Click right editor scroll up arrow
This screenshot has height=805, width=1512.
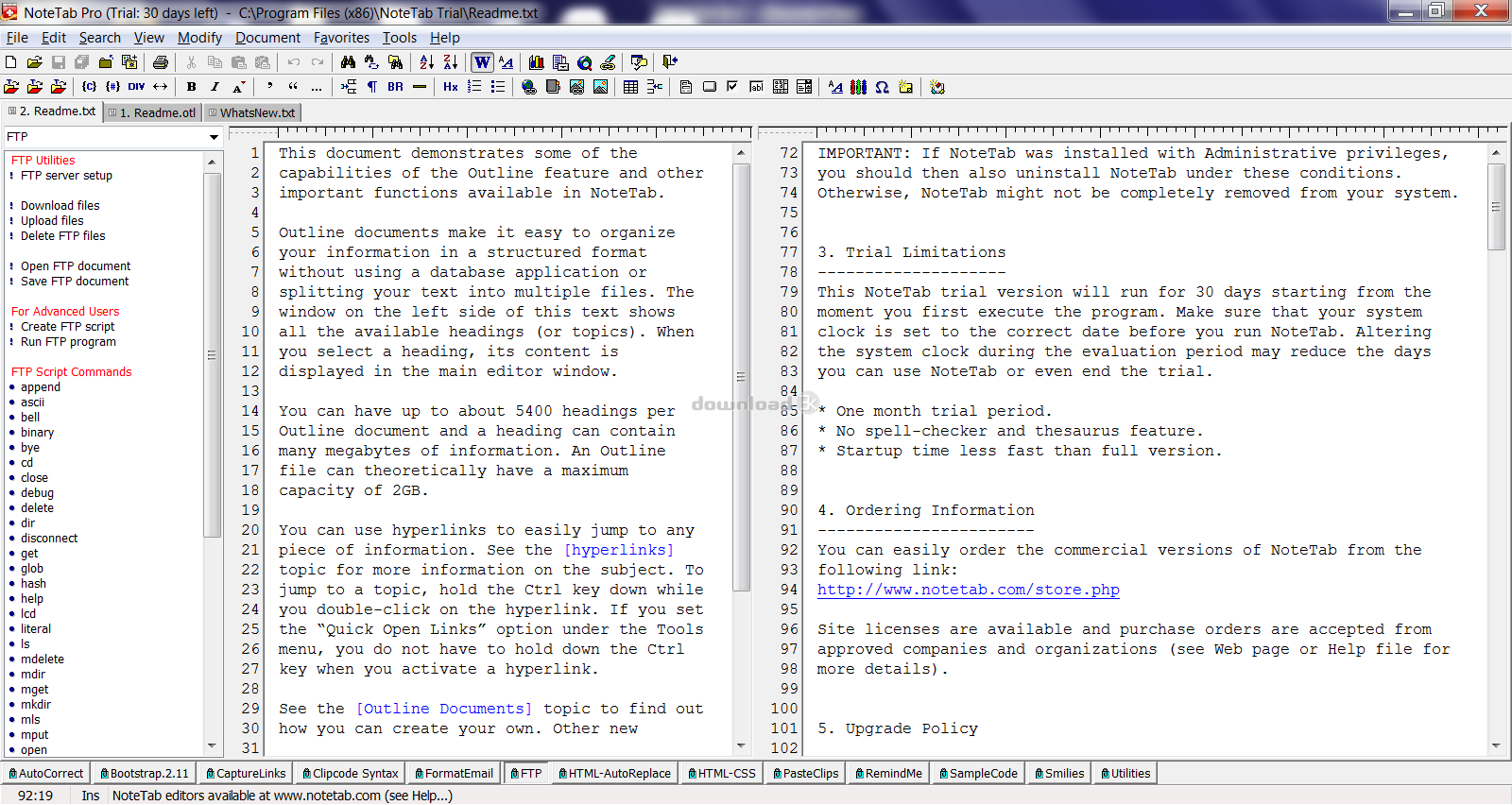click(1496, 152)
